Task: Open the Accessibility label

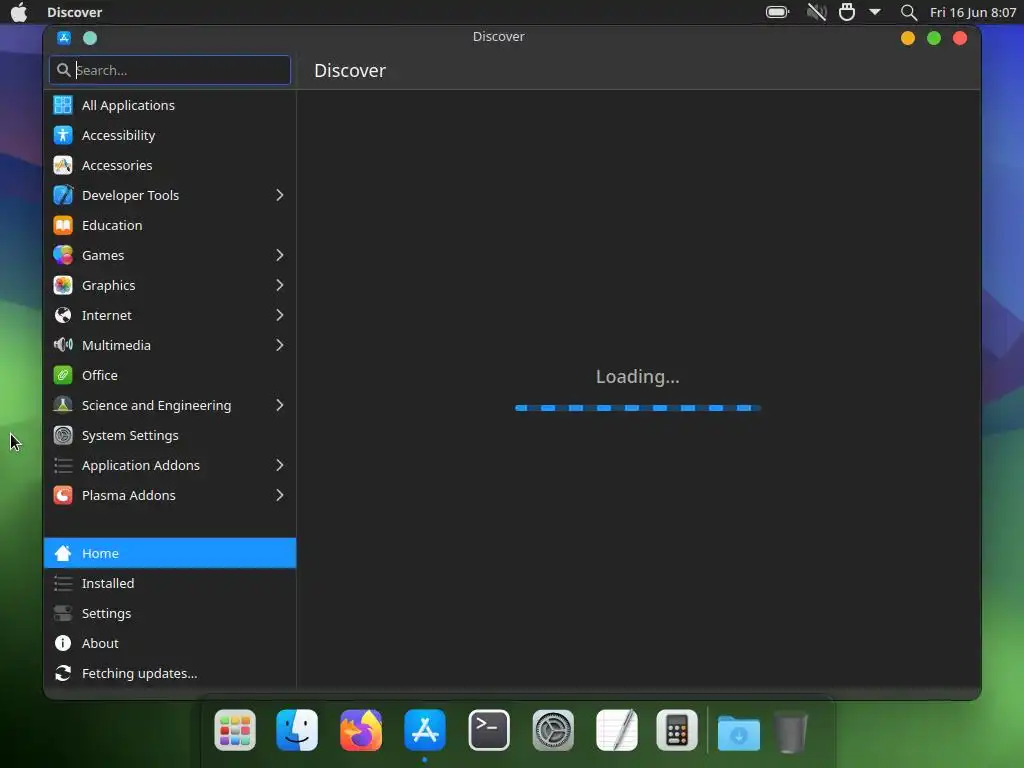Action: point(118,135)
